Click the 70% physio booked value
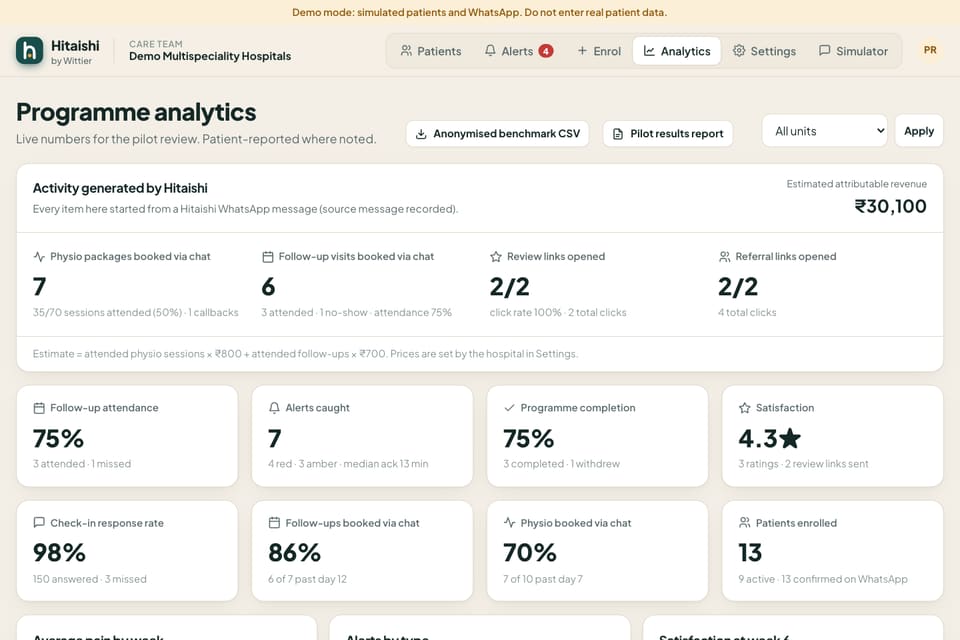960x640 pixels. pos(530,552)
